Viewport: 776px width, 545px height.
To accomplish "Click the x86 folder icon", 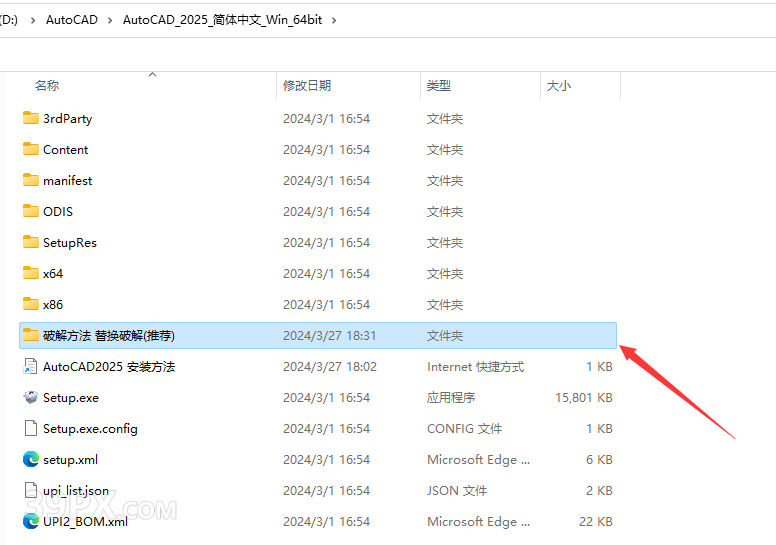I will (31, 304).
